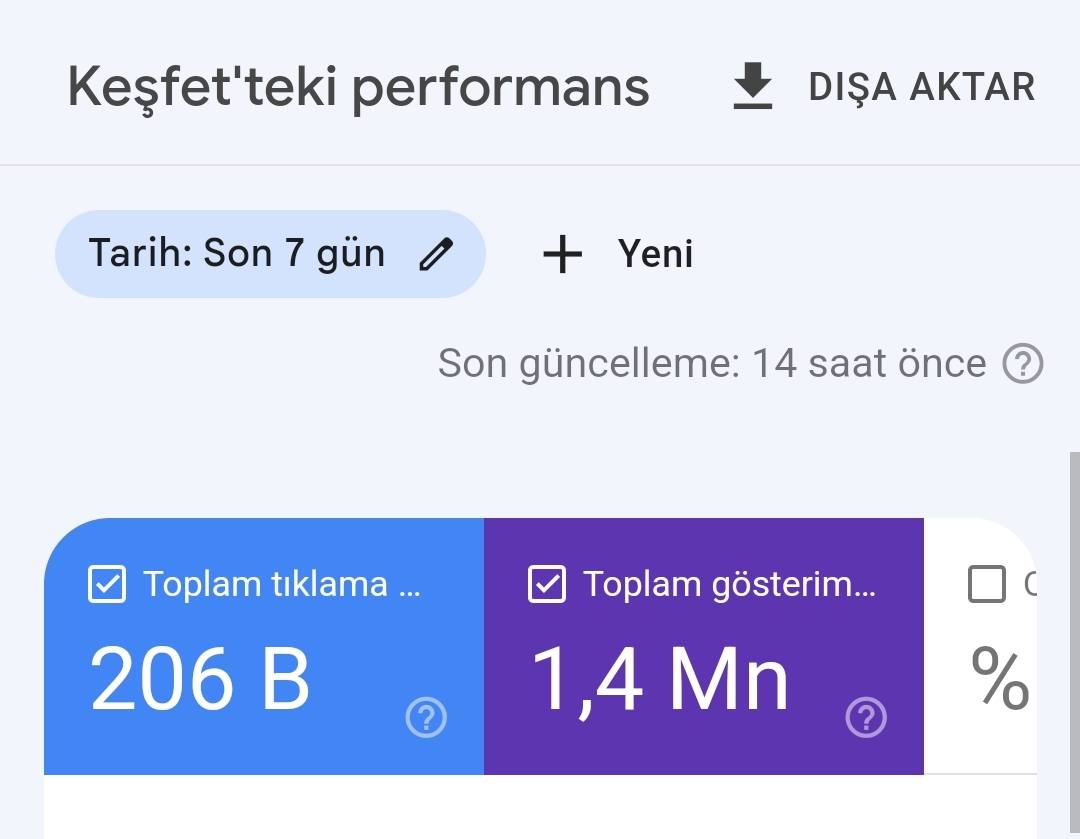Click the Keşfet'teki performans page title
The width and height of the screenshot is (1080, 839).
pyautogui.click(x=358, y=87)
